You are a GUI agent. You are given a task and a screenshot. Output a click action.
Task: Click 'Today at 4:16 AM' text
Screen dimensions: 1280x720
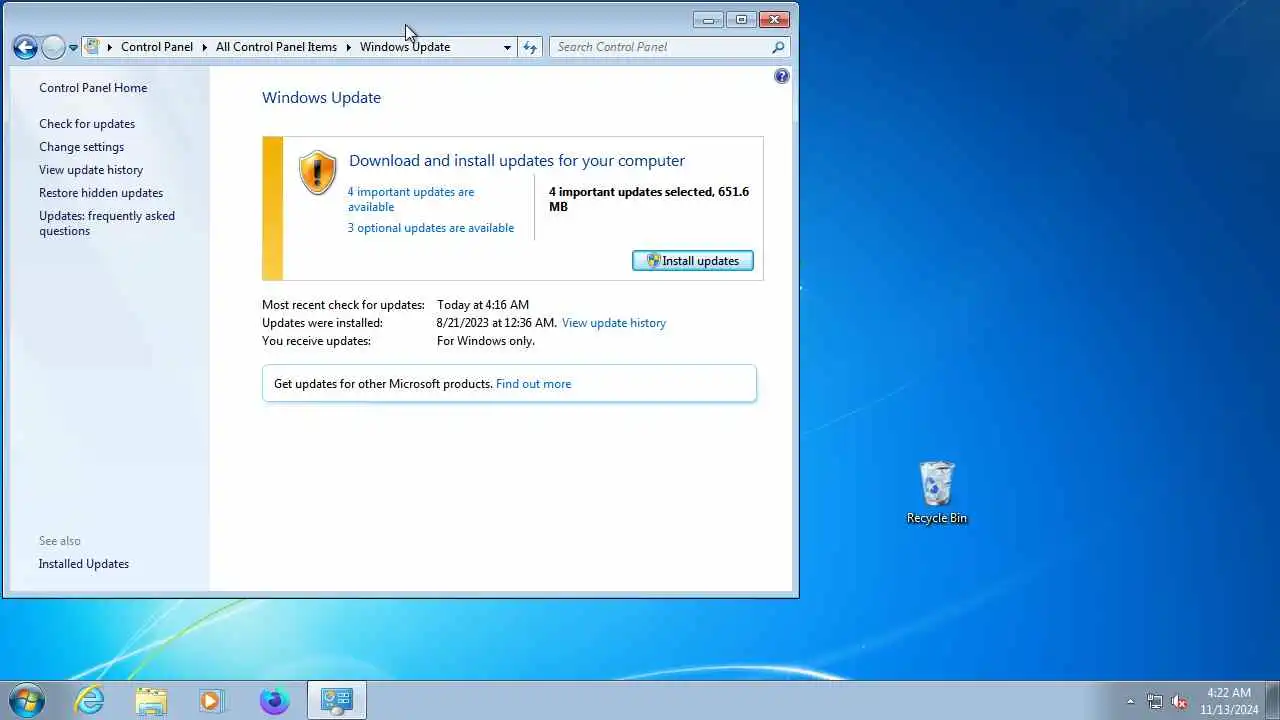pos(483,305)
